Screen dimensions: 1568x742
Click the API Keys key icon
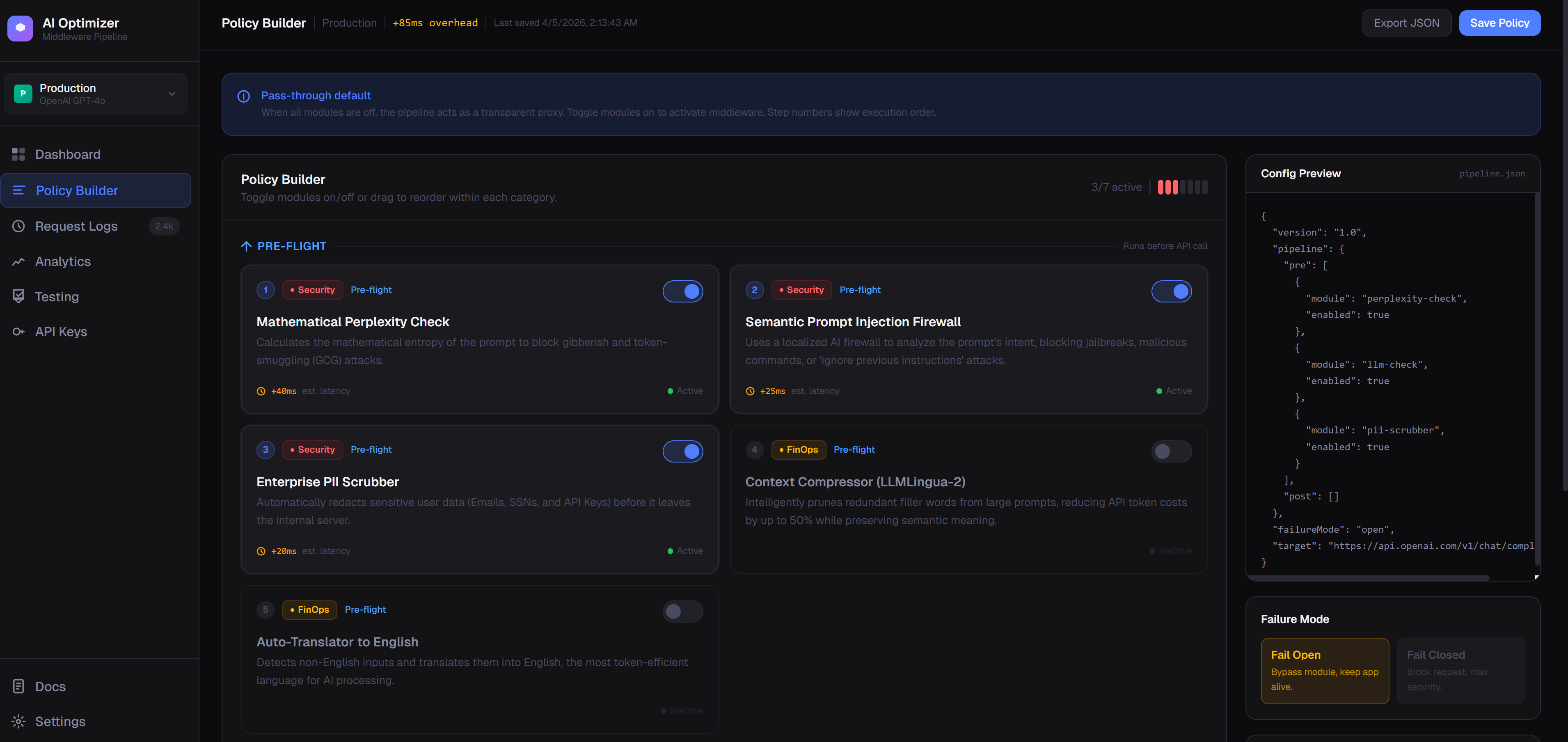point(18,332)
